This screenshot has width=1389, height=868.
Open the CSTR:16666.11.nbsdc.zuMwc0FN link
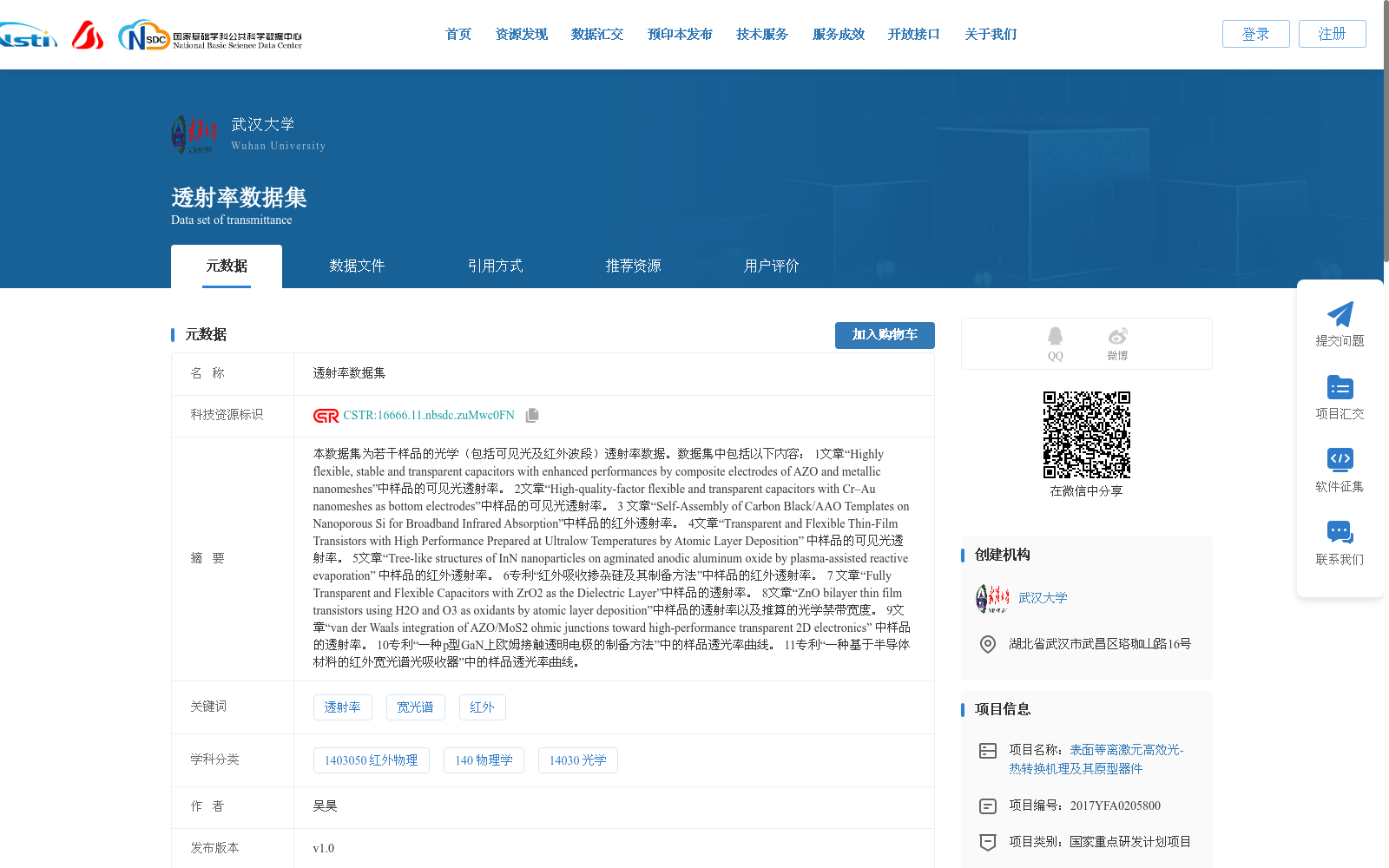point(429,416)
